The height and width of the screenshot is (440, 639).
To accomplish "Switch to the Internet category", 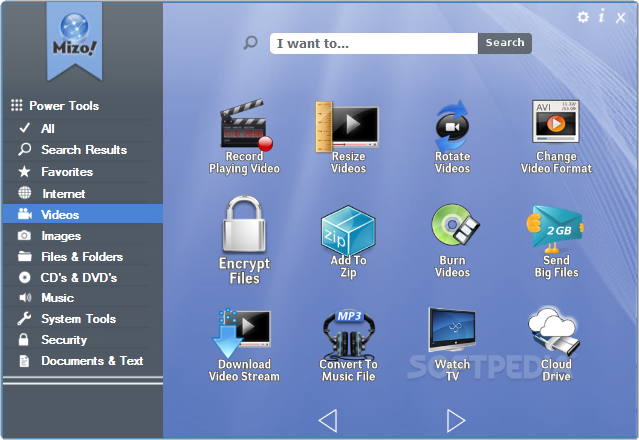I will point(83,194).
